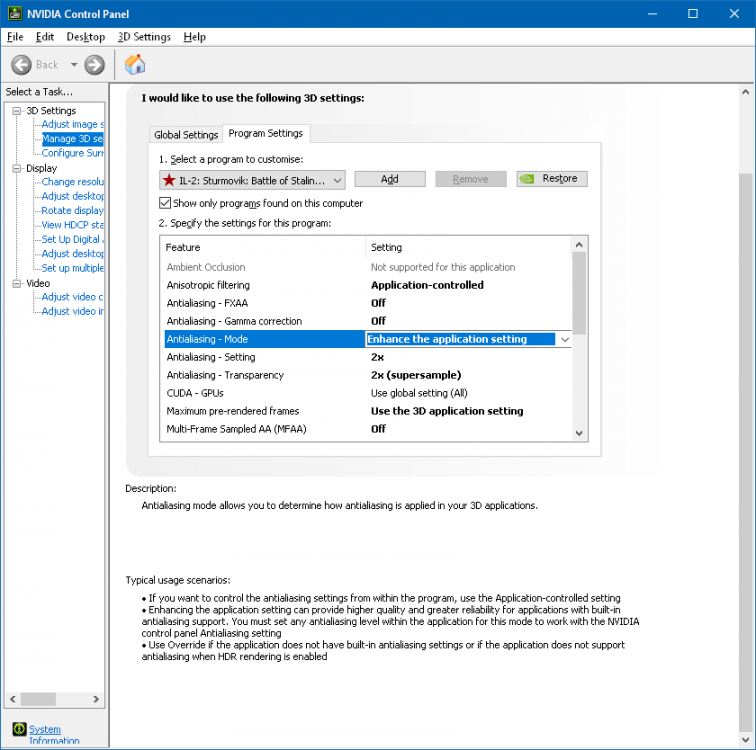Collapse the Display tree node
Image resolution: width=756 pixels, height=750 pixels.
[x=17, y=169]
